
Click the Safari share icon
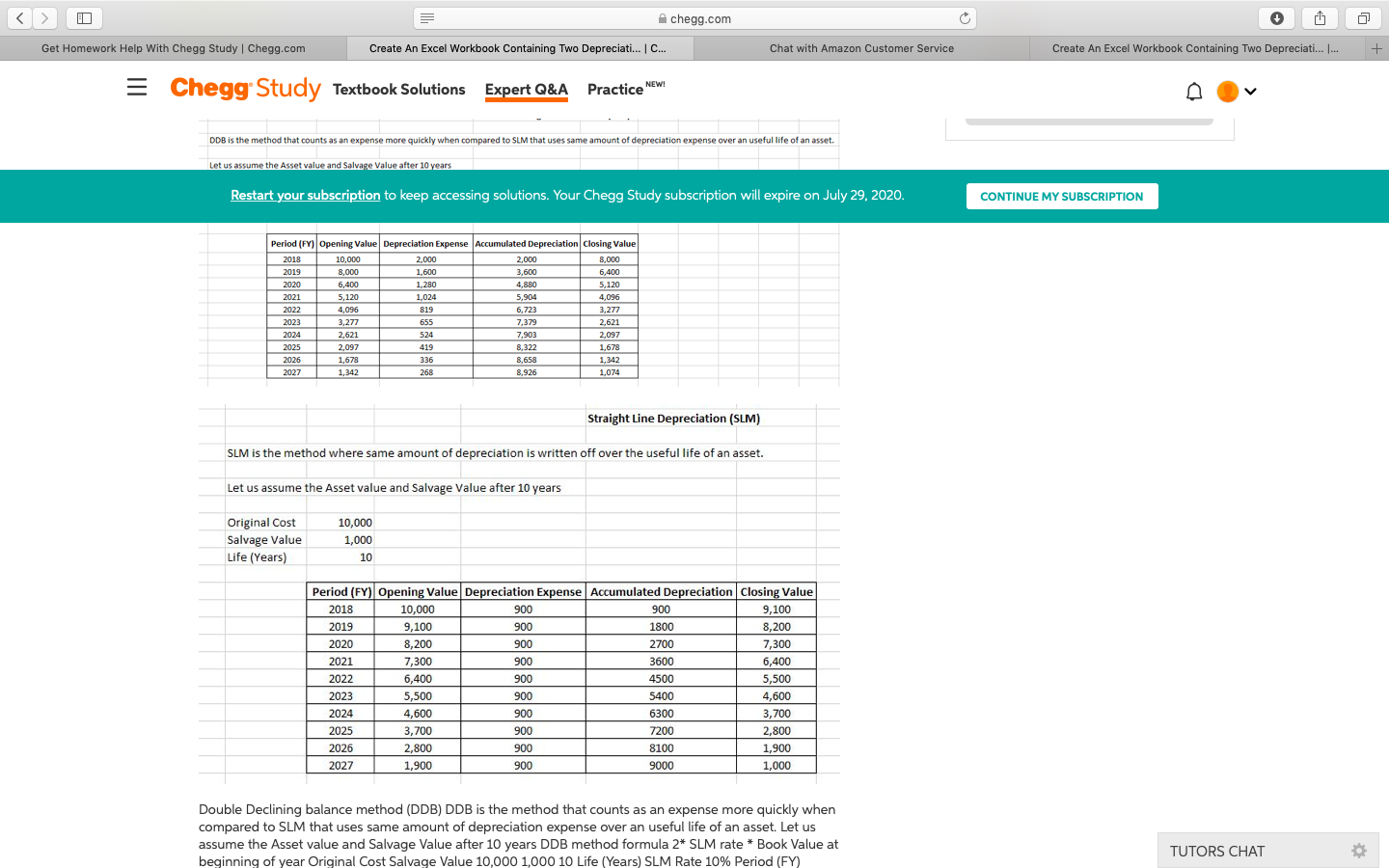[1320, 17]
